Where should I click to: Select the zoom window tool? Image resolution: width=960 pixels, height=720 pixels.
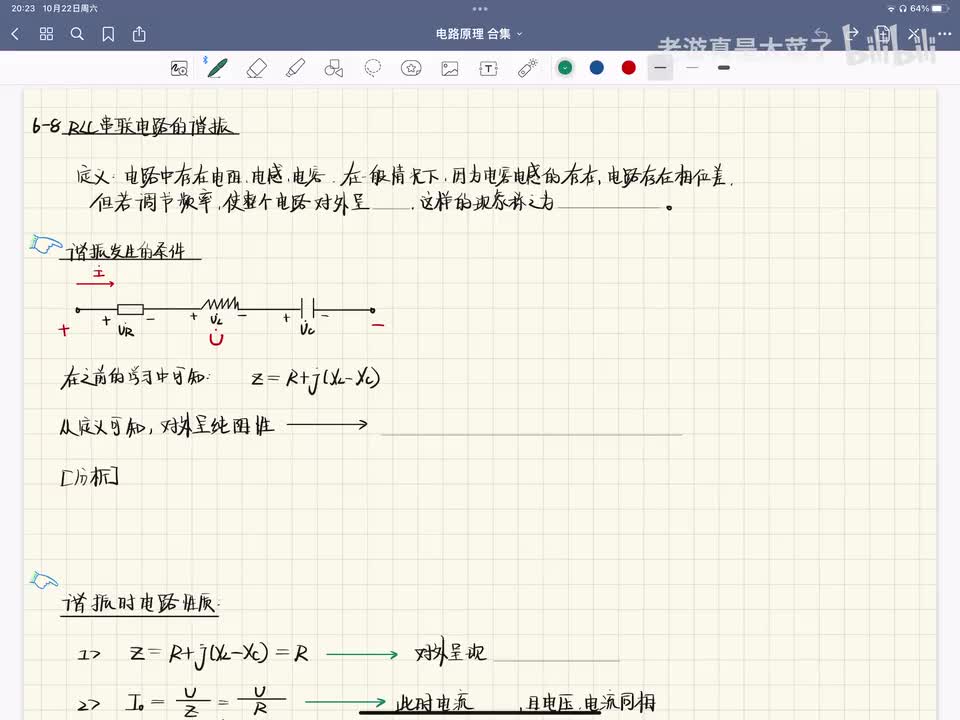click(179, 69)
